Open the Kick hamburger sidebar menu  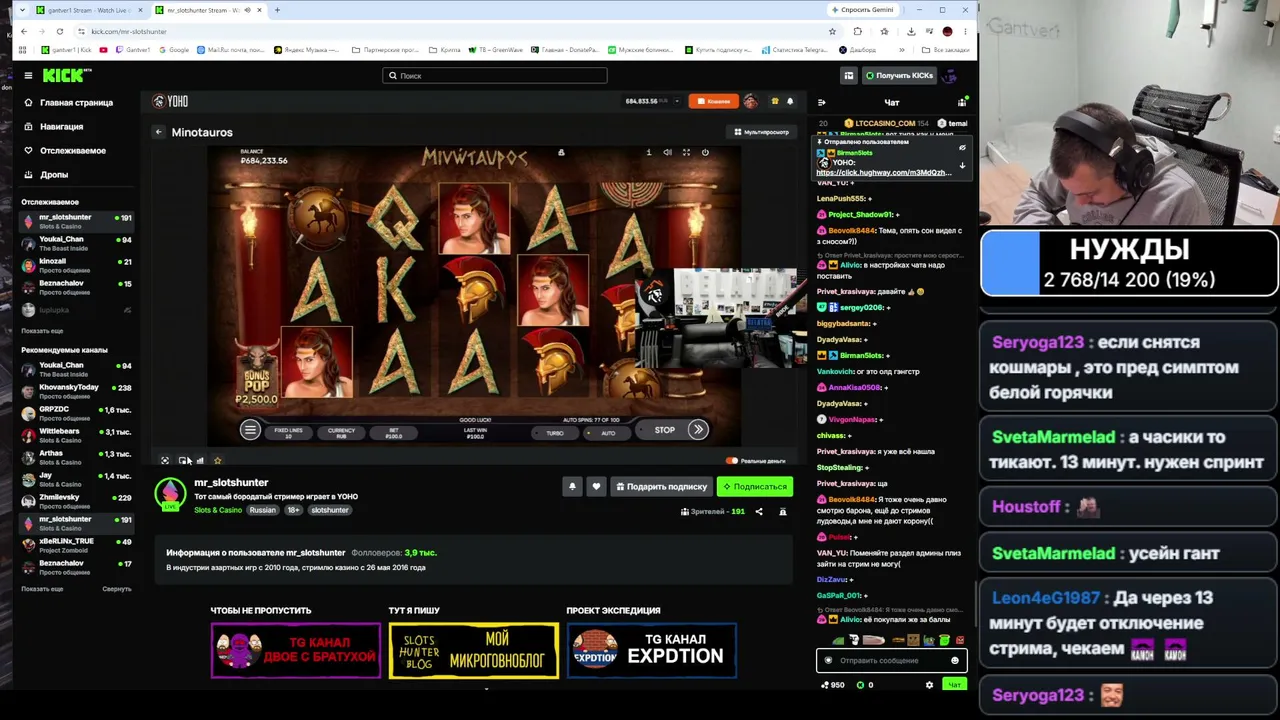(28, 75)
